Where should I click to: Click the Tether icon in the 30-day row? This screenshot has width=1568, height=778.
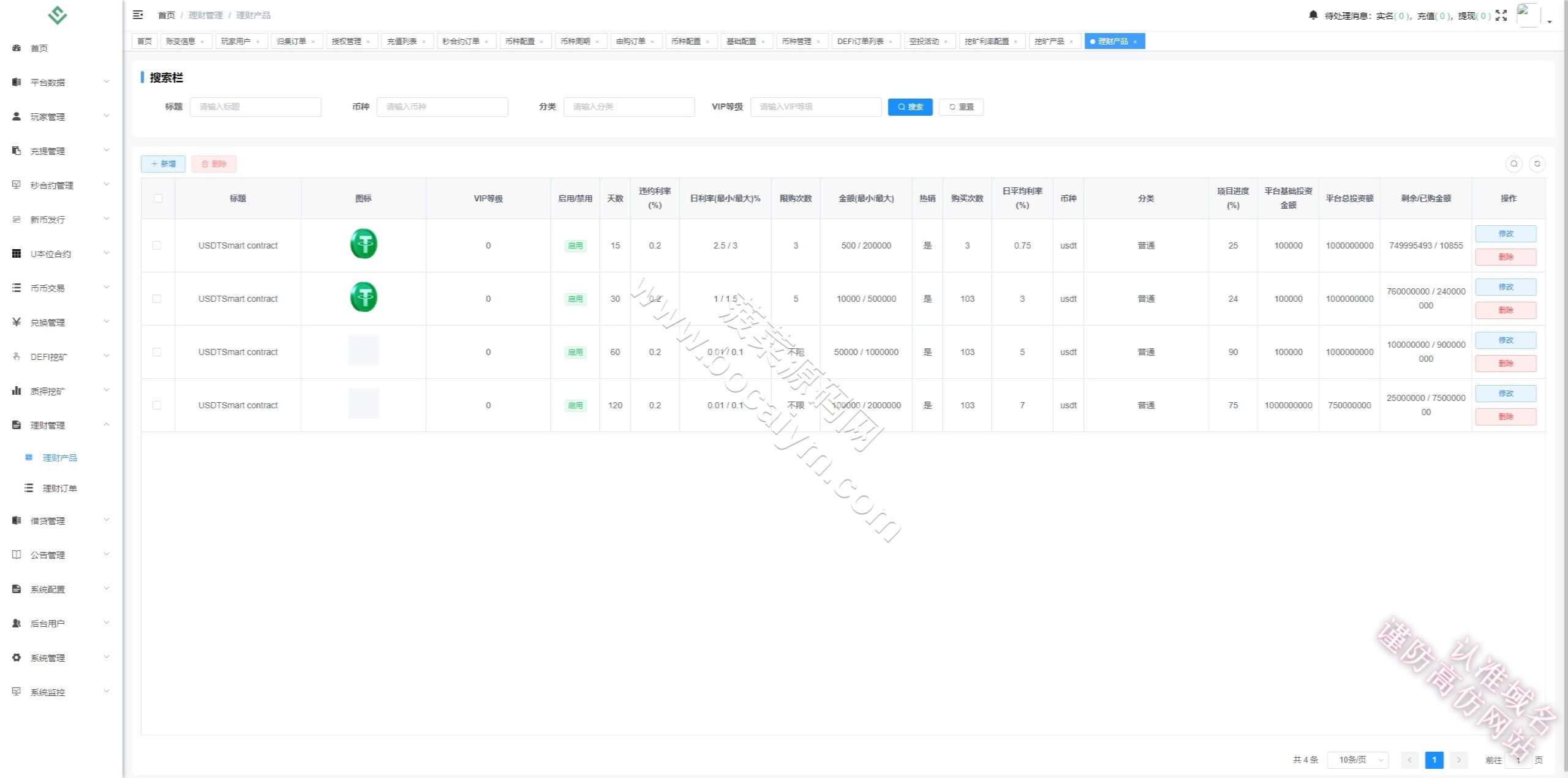[x=364, y=297]
